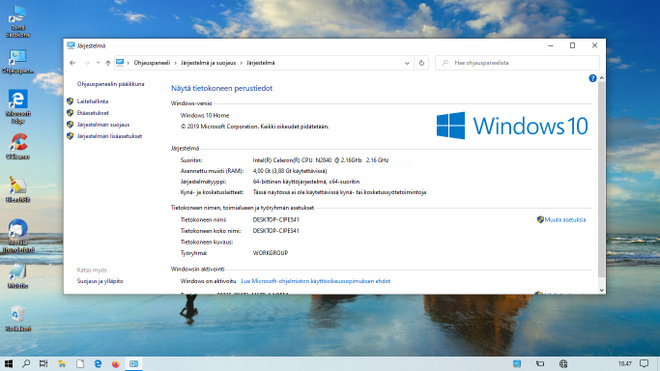
Task: Open Ohjauspaneelin pääikkuna link
Action: pyautogui.click(x=111, y=84)
